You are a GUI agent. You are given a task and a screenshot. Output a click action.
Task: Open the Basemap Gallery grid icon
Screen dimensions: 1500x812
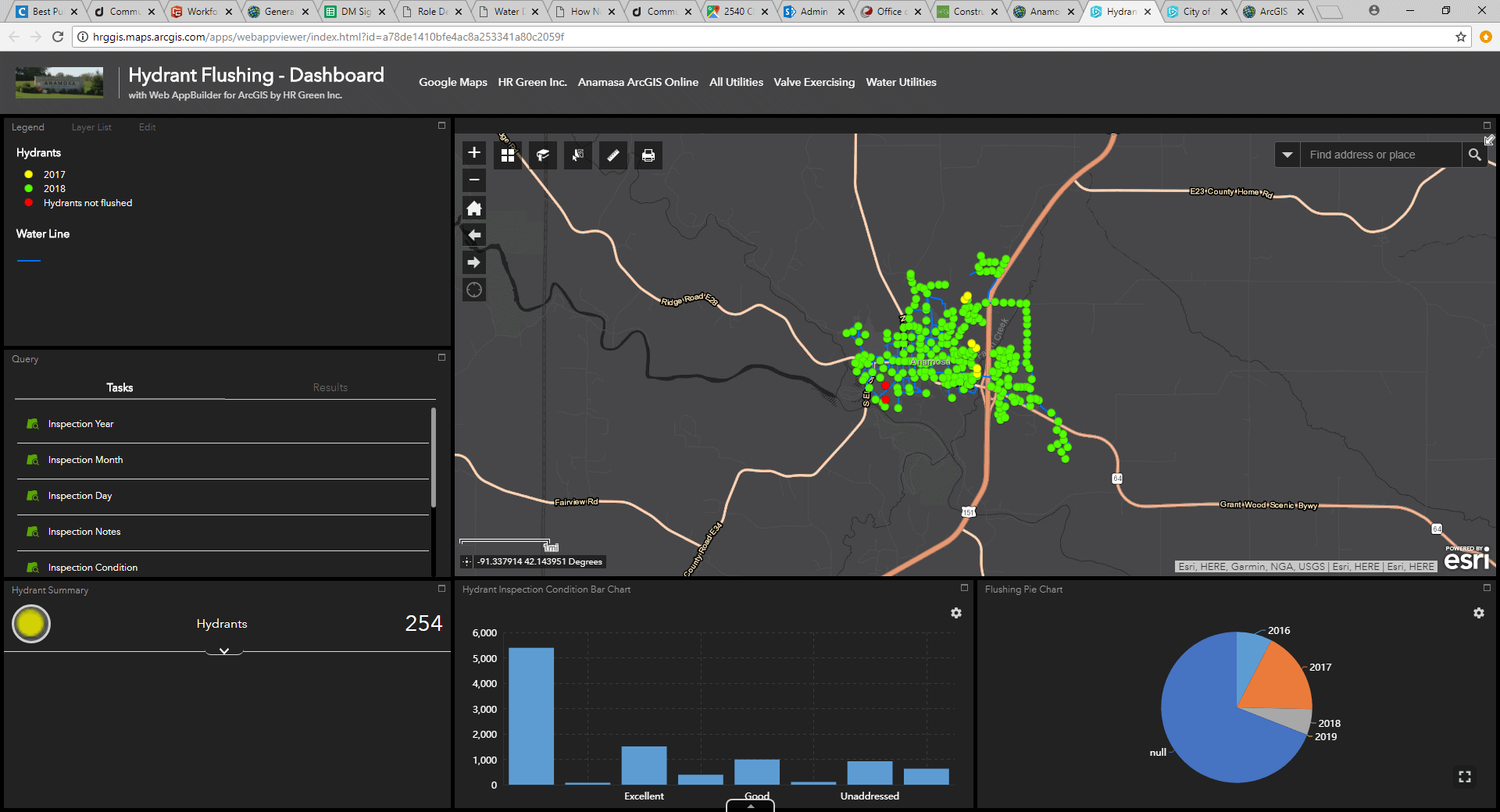(x=508, y=155)
